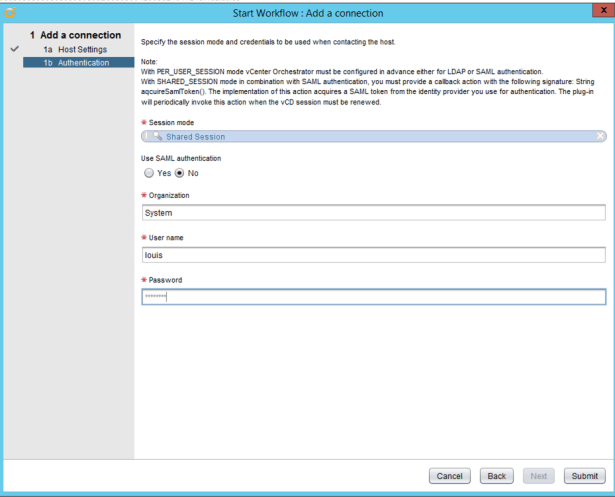Select No for SAML authentication

pos(180,173)
